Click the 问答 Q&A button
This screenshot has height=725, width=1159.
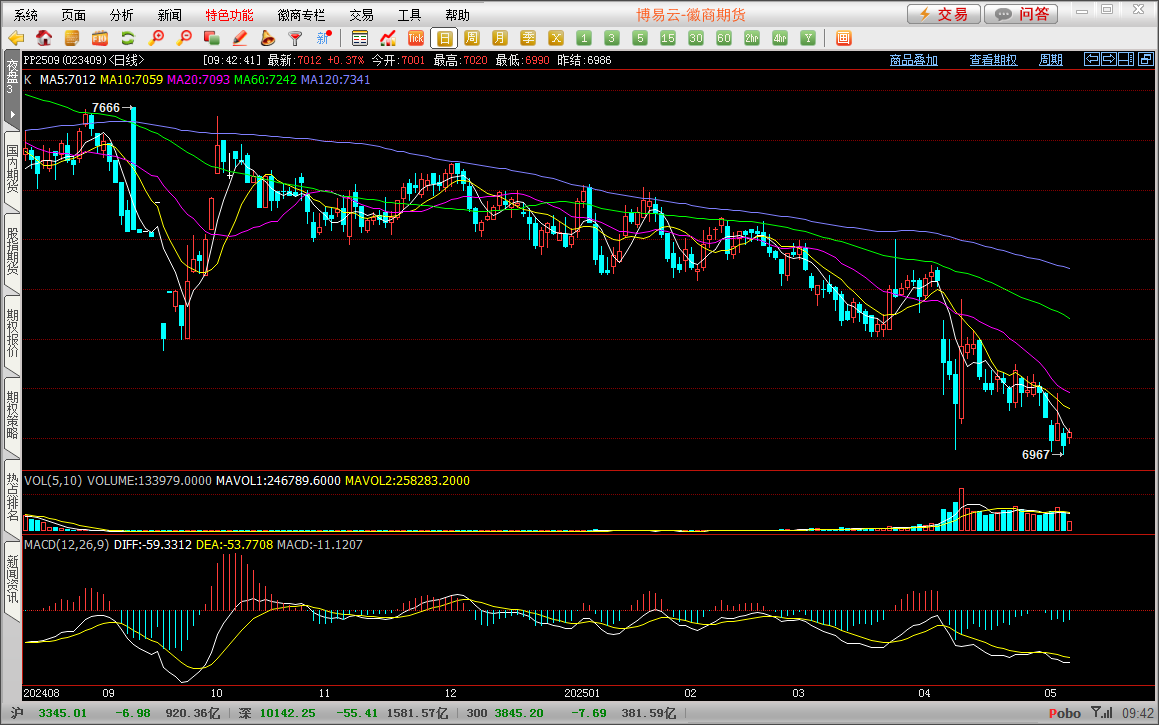(x=1021, y=14)
